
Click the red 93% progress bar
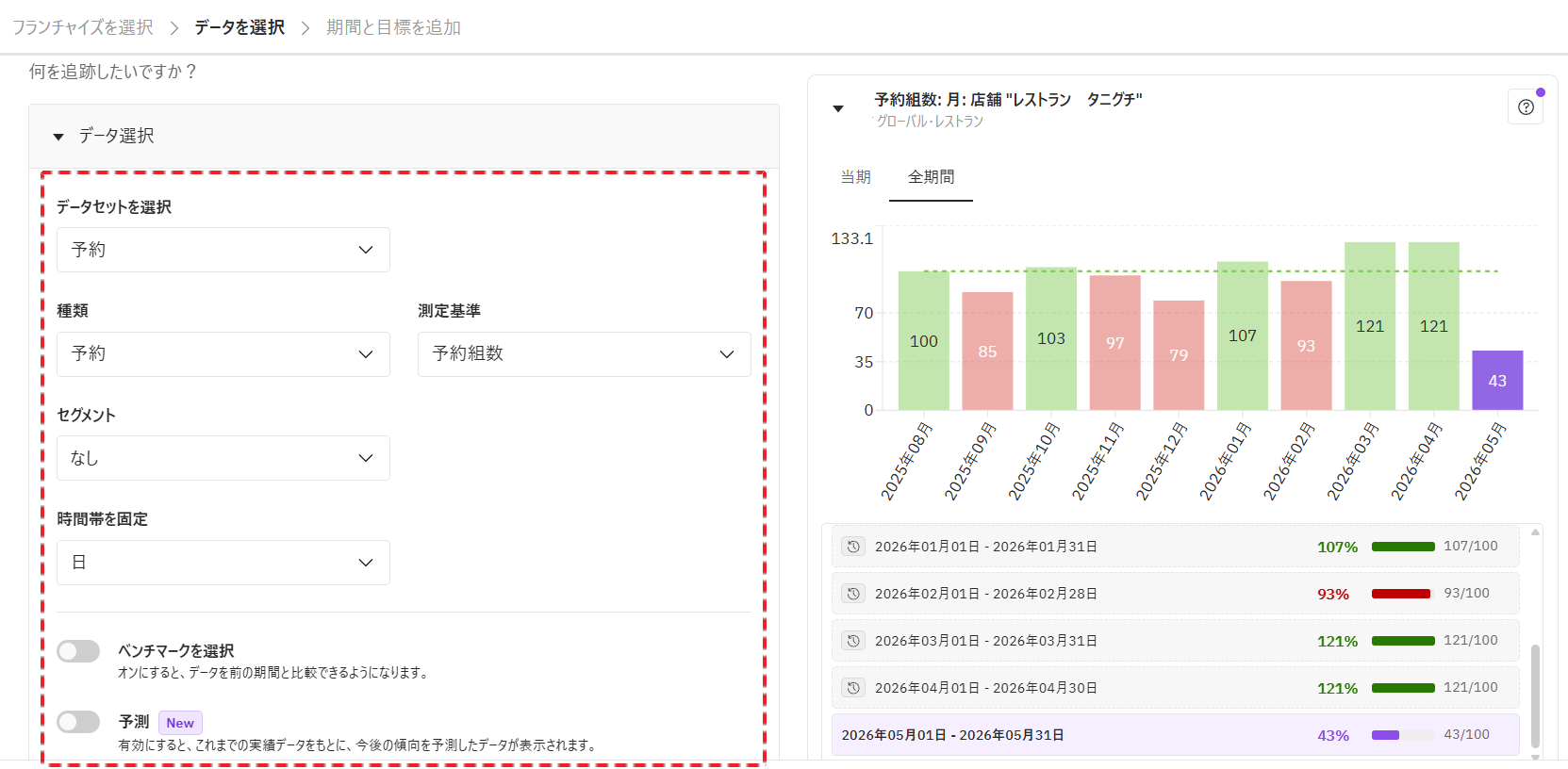point(1401,594)
